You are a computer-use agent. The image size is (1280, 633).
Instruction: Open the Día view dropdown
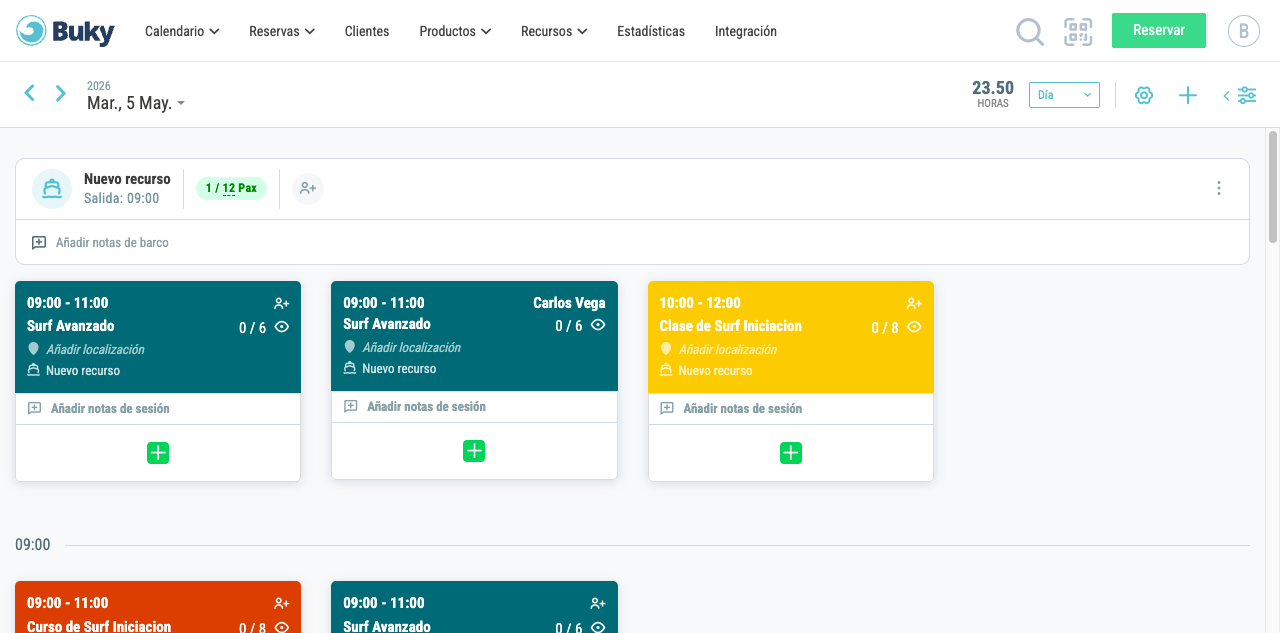point(1064,95)
